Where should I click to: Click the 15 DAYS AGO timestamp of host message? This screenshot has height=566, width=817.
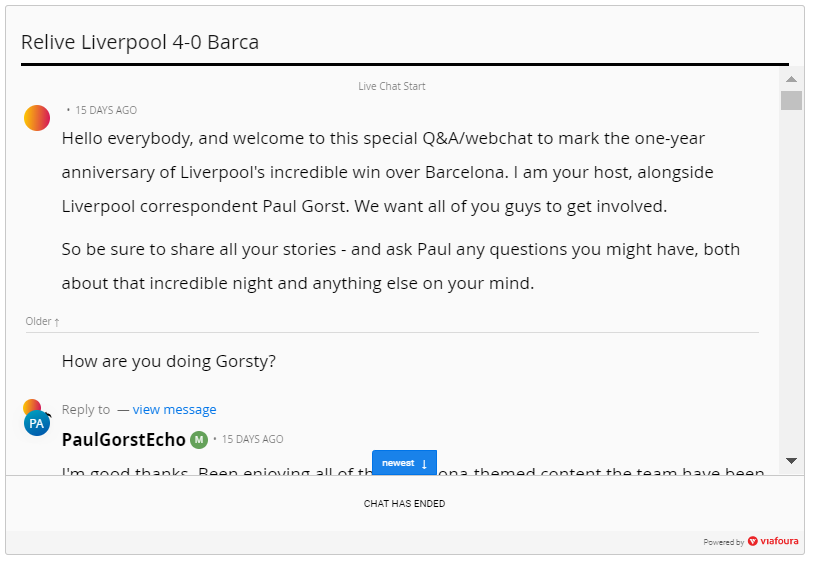tap(106, 110)
